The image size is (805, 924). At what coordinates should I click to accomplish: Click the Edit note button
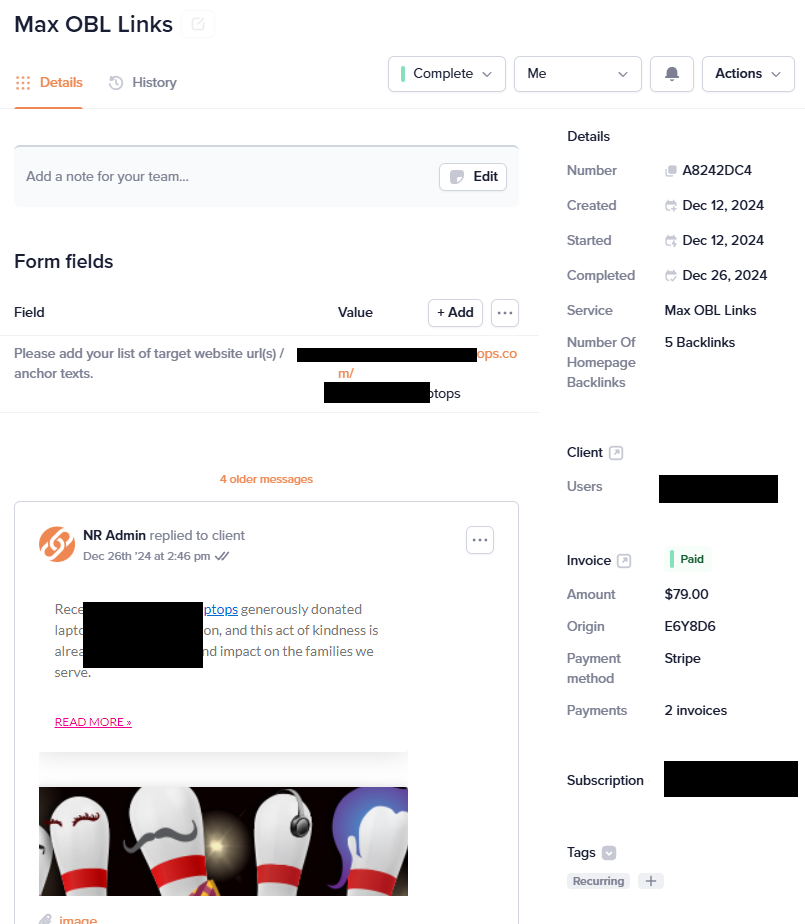473,177
